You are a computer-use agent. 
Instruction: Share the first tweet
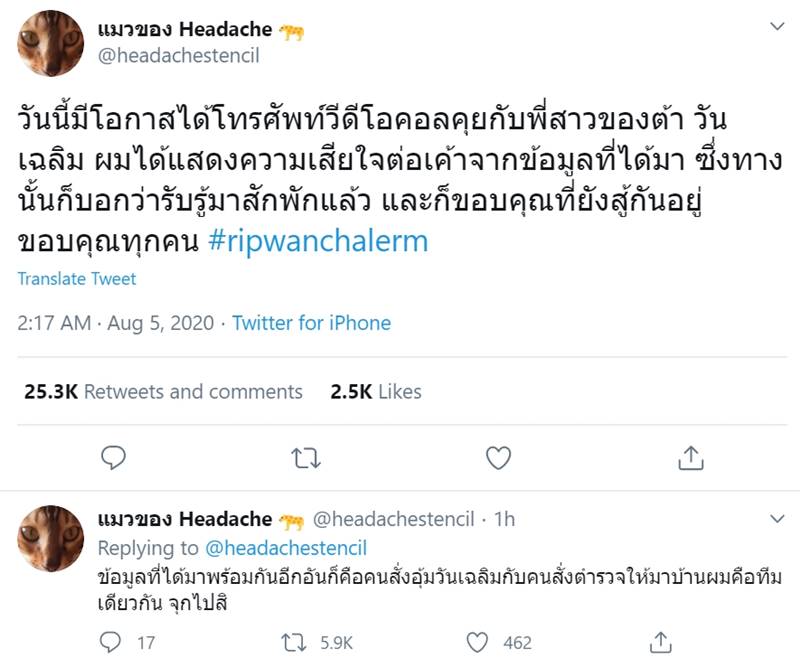[688, 458]
